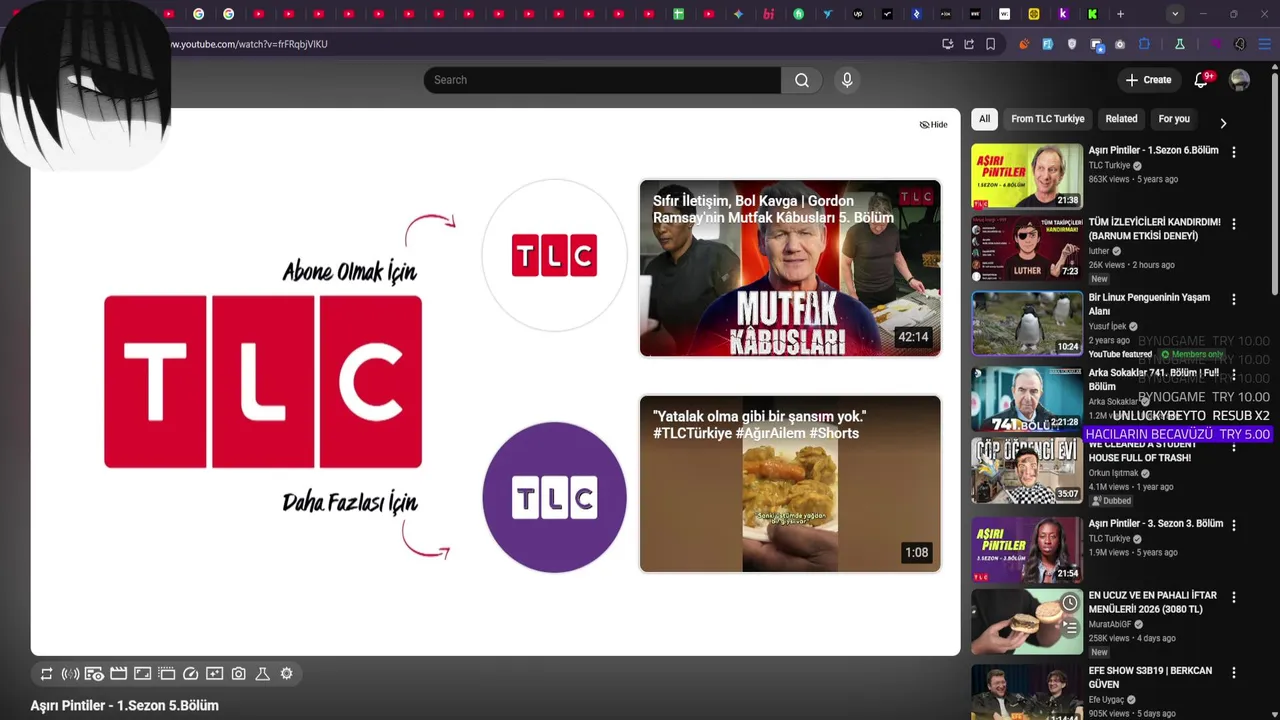The width and height of the screenshot is (1280, 720).
Task: Click the green flask extension icon
Action: click(x=1179, y=44)
